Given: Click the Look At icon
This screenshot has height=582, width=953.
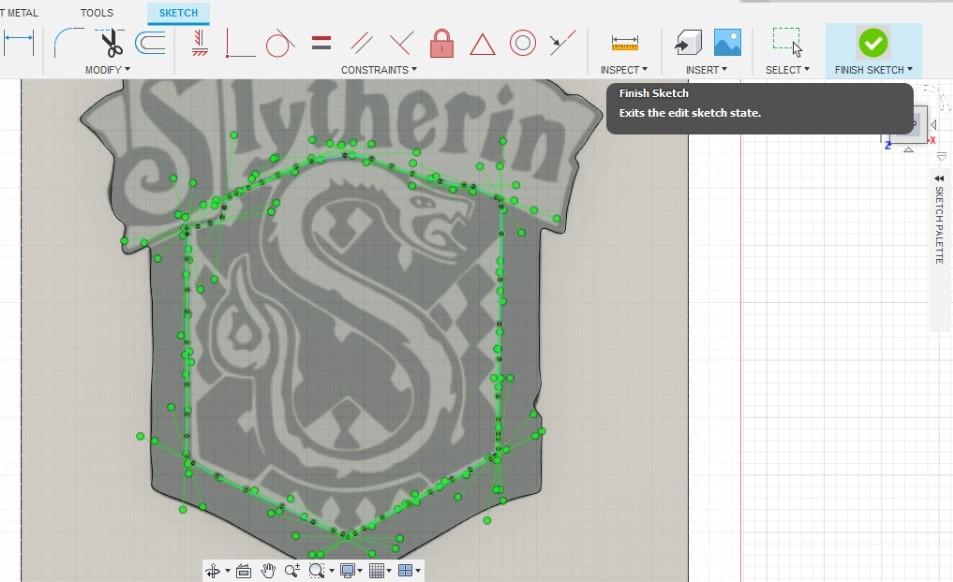Looking at the screenshot, I should point(243,570).
